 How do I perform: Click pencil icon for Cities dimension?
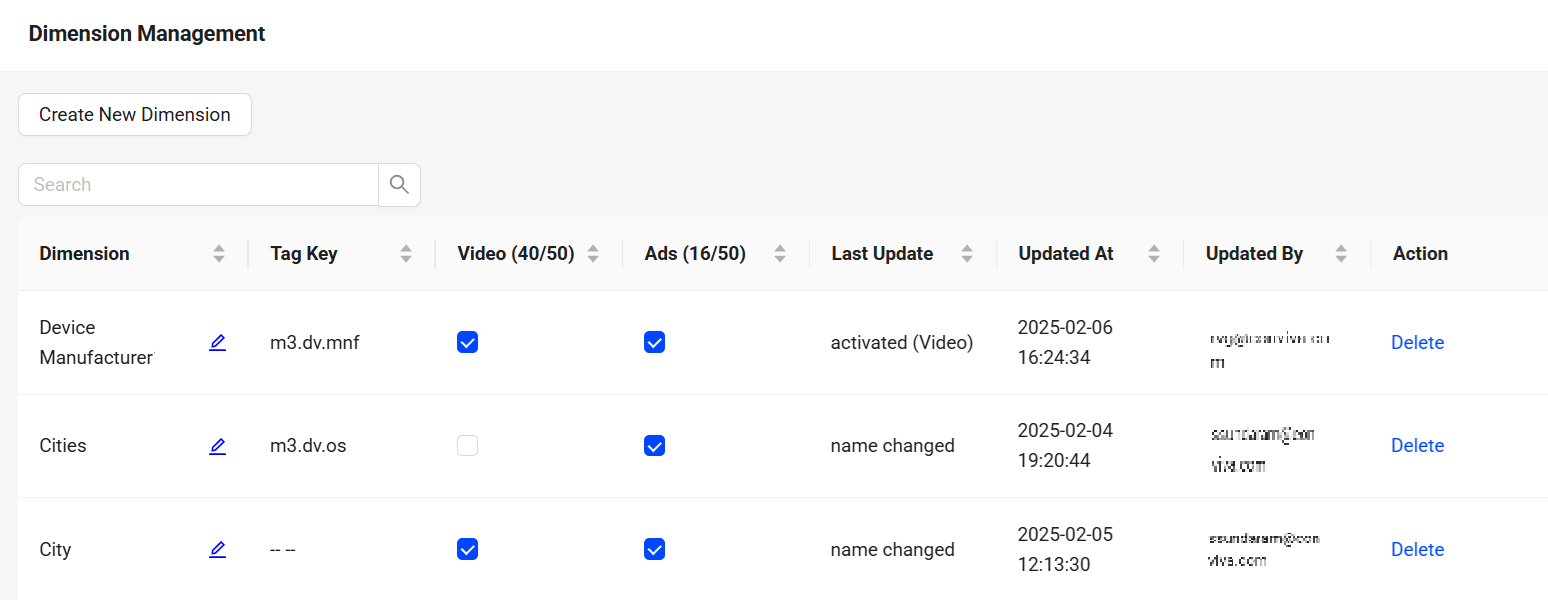tap(217, 446)
